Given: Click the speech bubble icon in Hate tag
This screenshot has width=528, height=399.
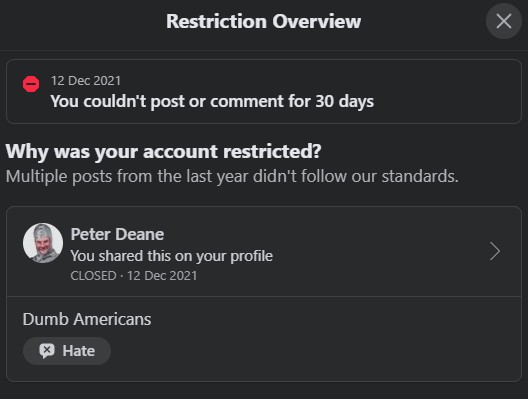Looking at the screenshot, I should (47, 351).
